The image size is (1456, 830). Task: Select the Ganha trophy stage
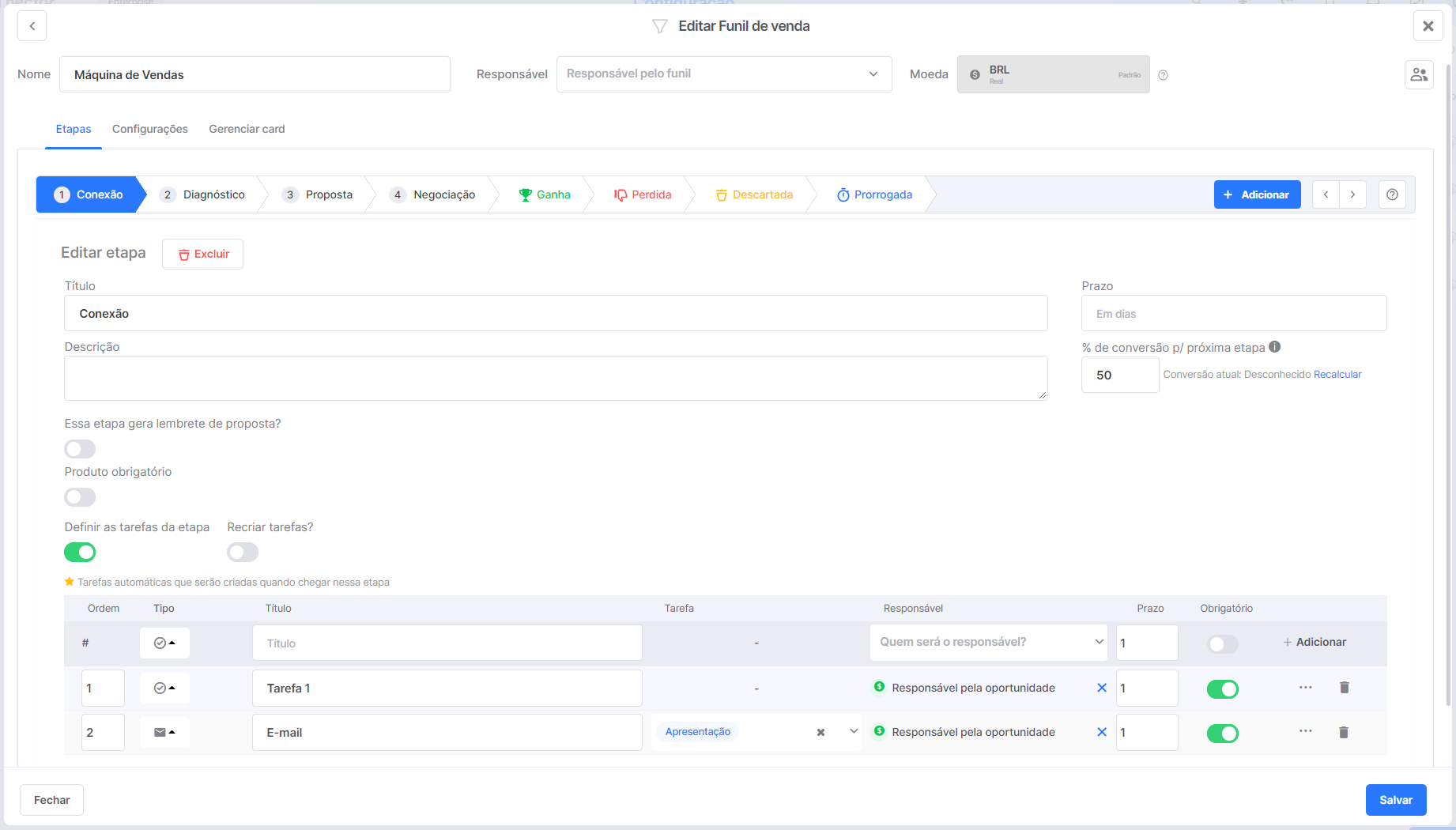click(544, 194)
